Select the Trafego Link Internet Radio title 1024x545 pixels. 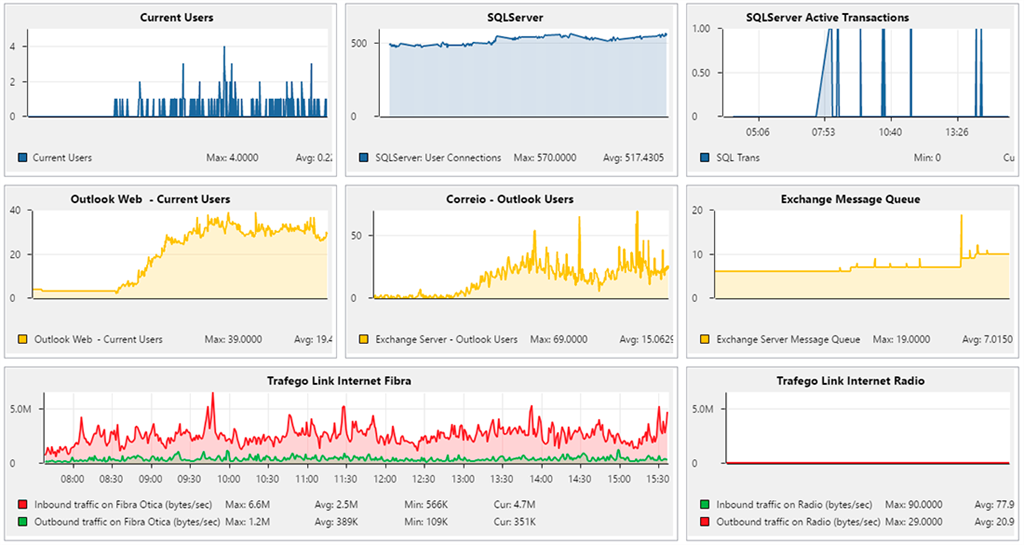click(x=850, y=381)
